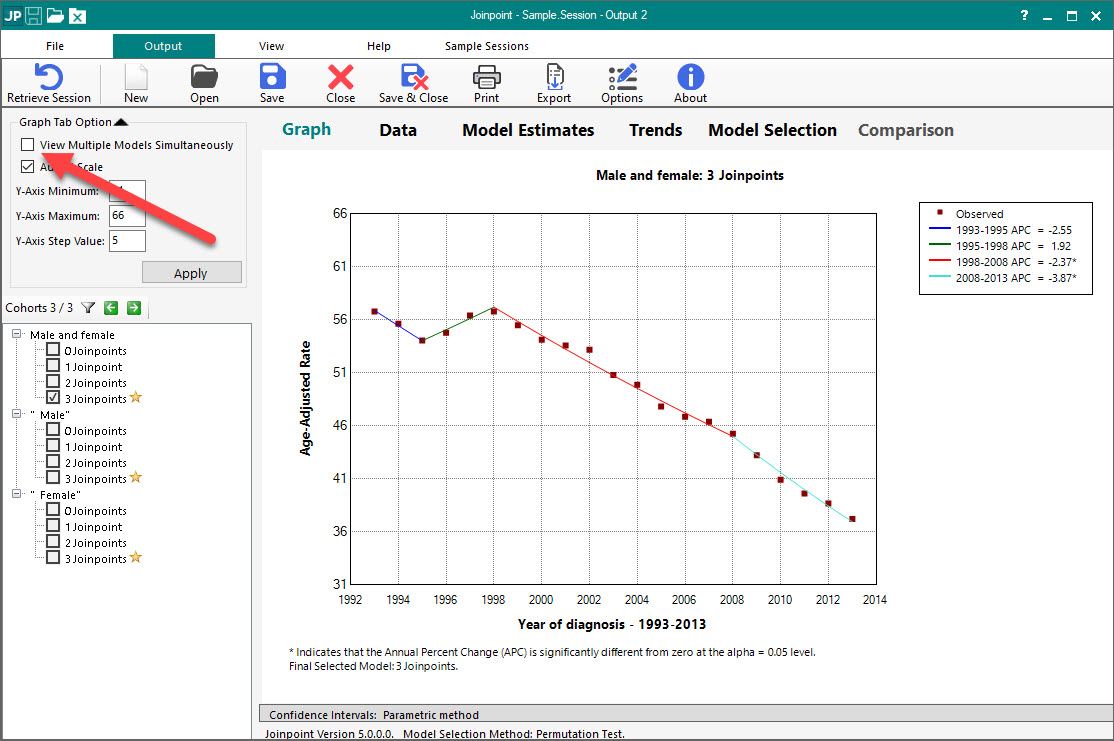Click the Cohorts 3 / 3 label
This screenshot has height=741, width=1114.
pos(39,308)
